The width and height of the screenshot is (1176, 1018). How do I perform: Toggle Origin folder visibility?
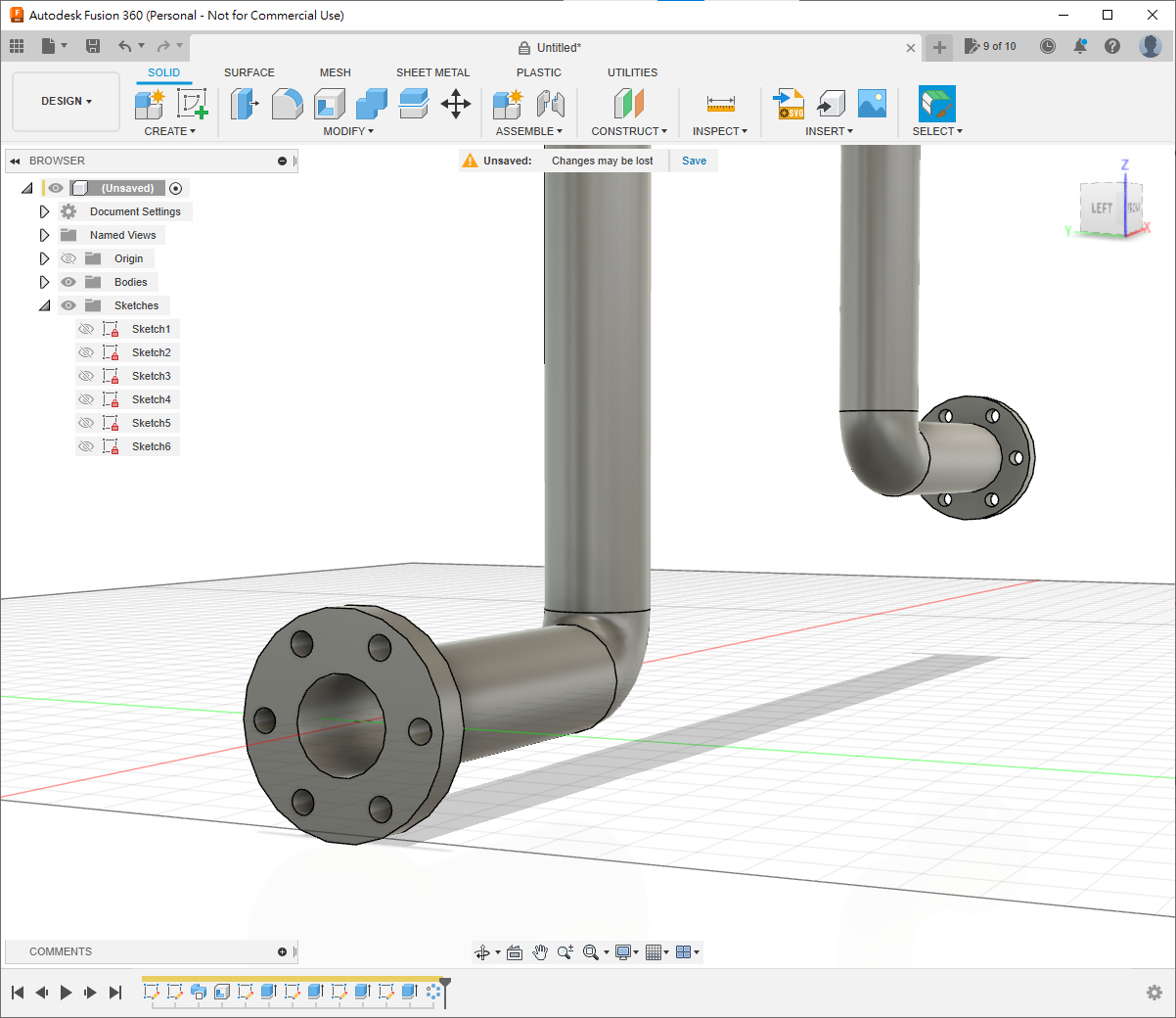point(68,258)
